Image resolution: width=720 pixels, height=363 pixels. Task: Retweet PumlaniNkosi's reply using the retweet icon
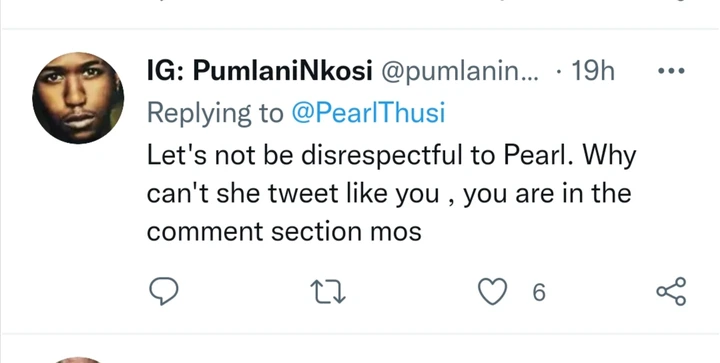(328, 292)
